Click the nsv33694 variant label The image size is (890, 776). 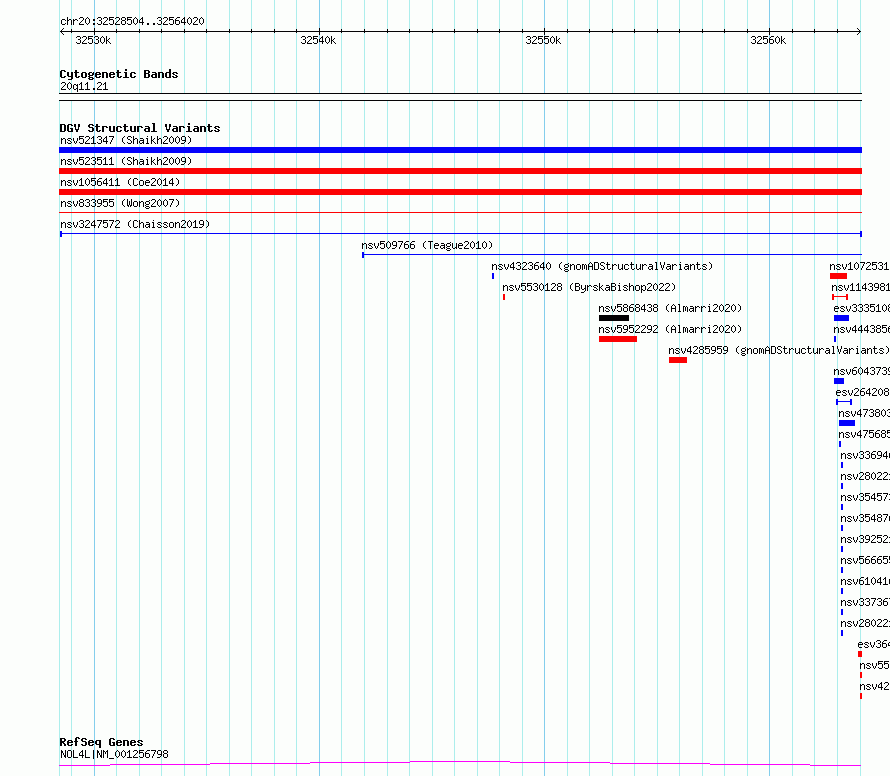tap(865, 455)
